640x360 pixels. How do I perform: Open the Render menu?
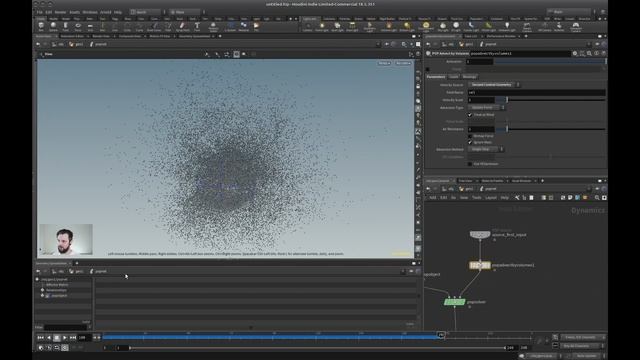(x=60, y=12)
